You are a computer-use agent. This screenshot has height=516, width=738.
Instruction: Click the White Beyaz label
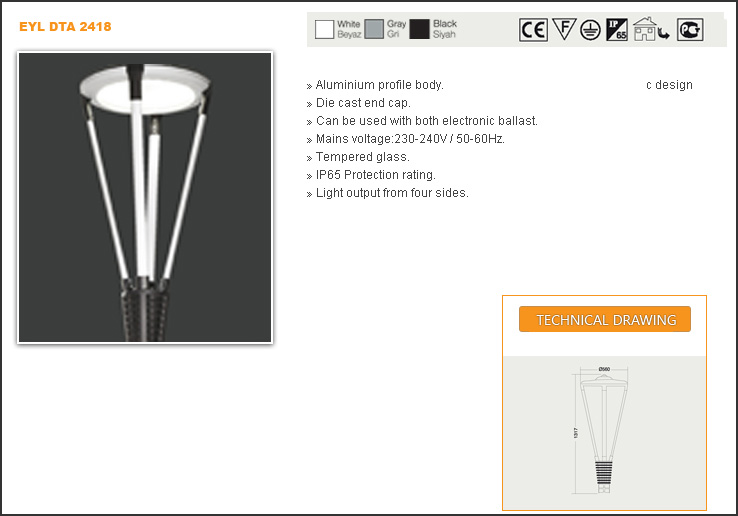[349, 29]
